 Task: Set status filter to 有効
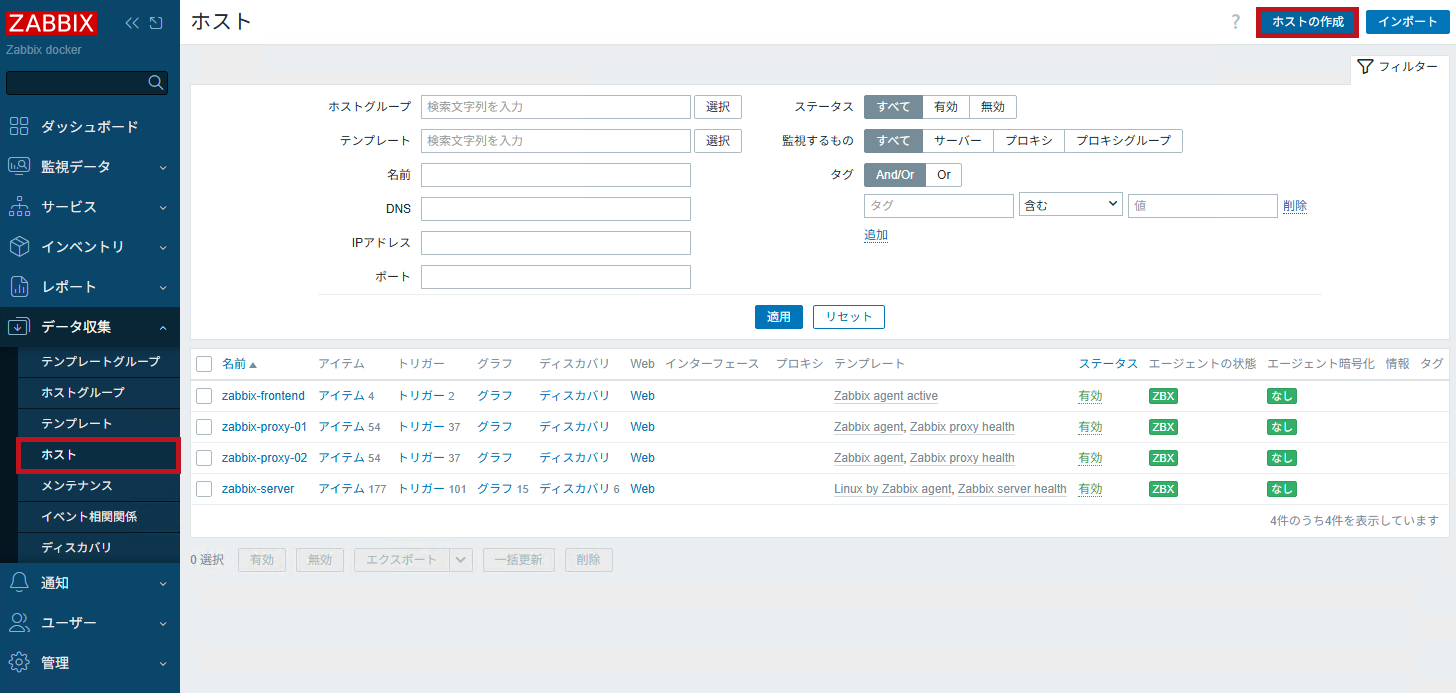945,107
